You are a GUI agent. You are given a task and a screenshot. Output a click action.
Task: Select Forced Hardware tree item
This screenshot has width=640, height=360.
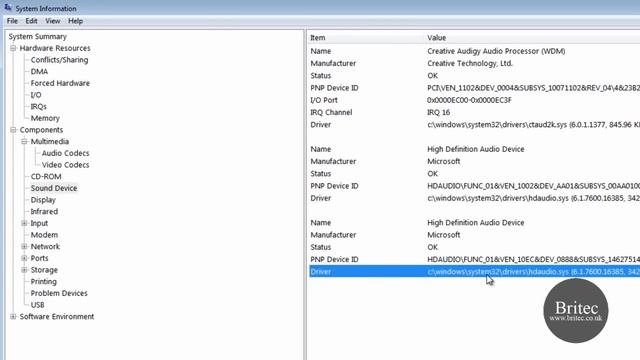pos(60,83)
